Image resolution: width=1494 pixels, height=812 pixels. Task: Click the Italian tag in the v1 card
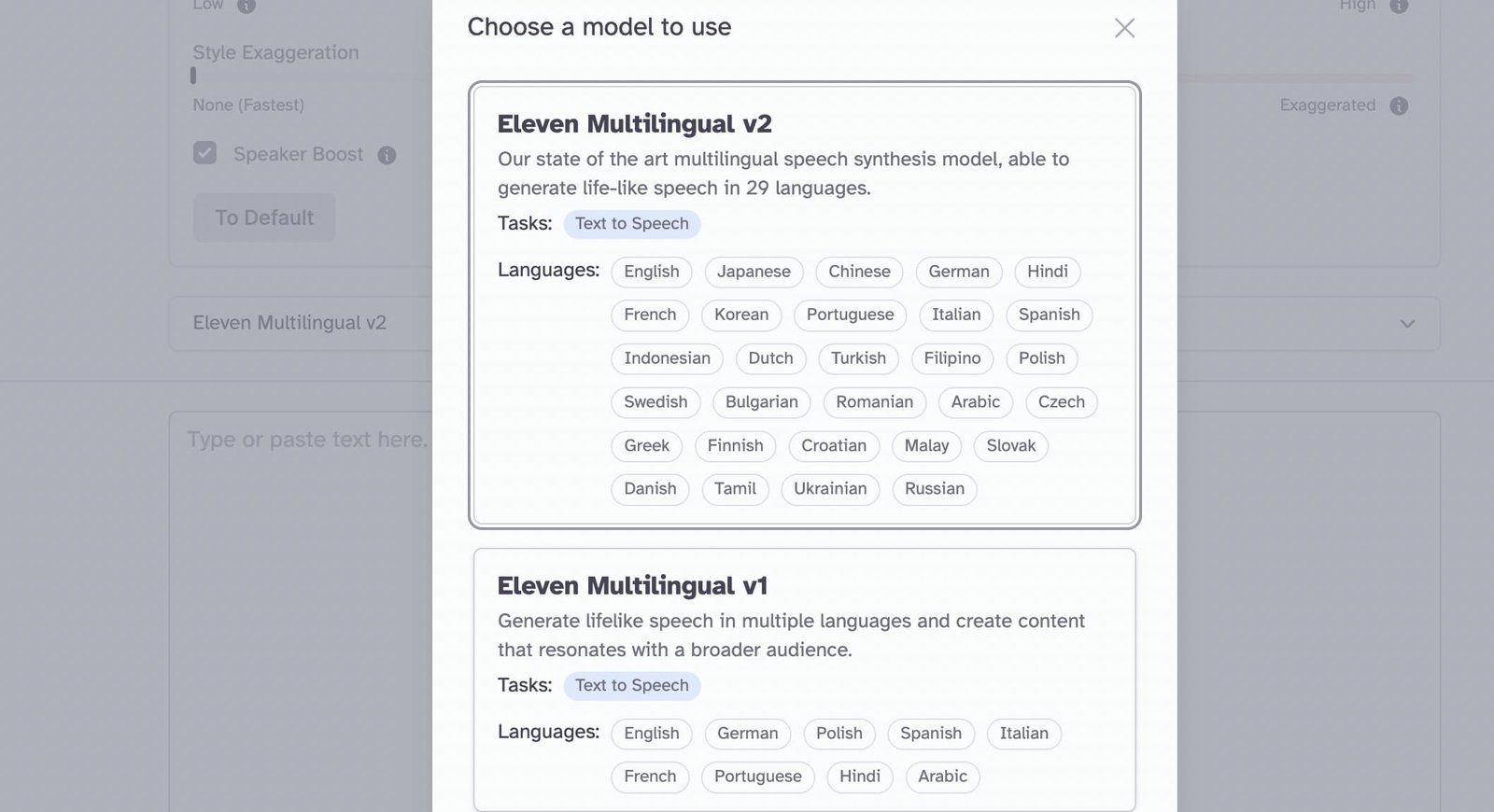click(x=1024, y=734)
